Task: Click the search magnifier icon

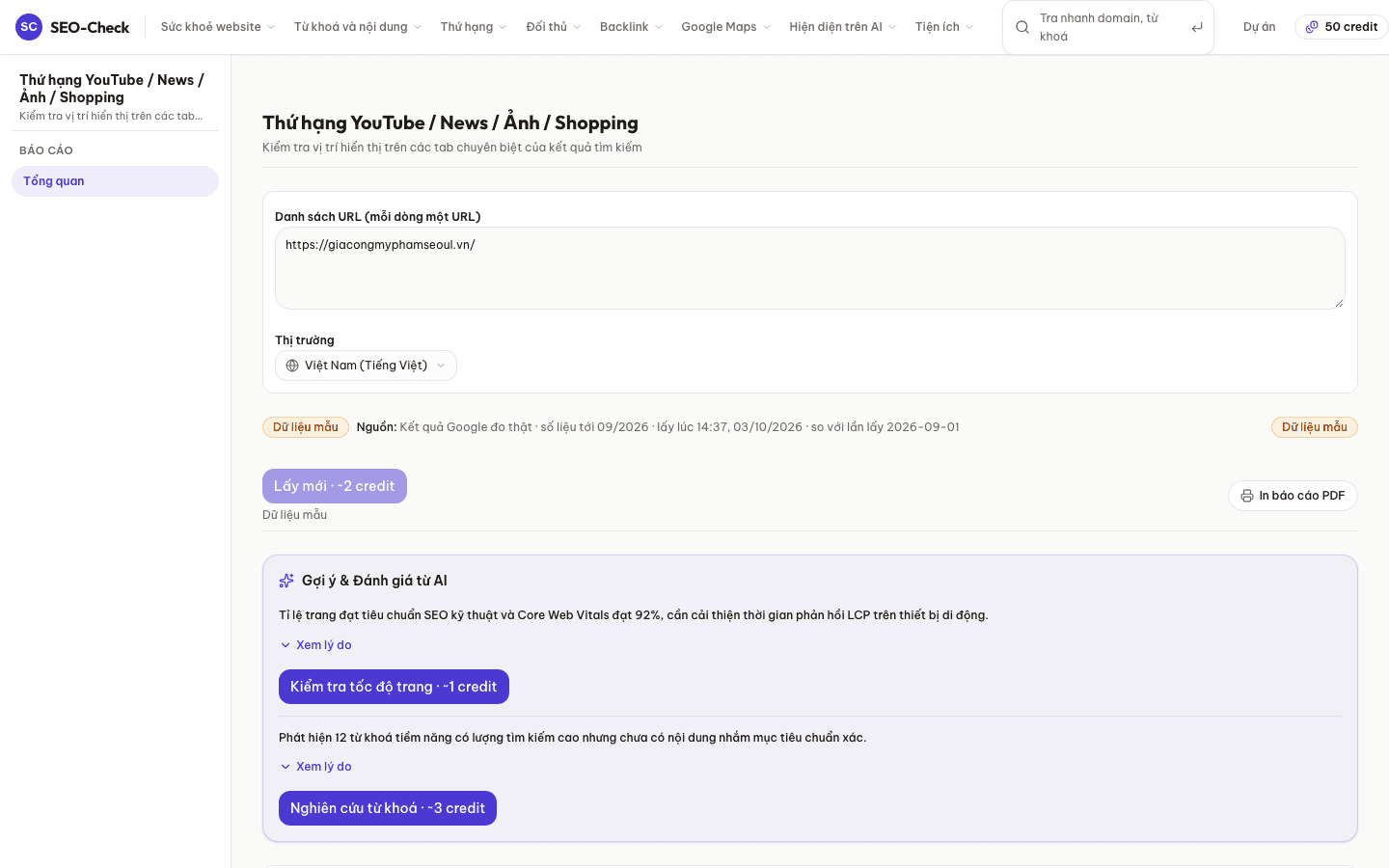Action: 1022,27
